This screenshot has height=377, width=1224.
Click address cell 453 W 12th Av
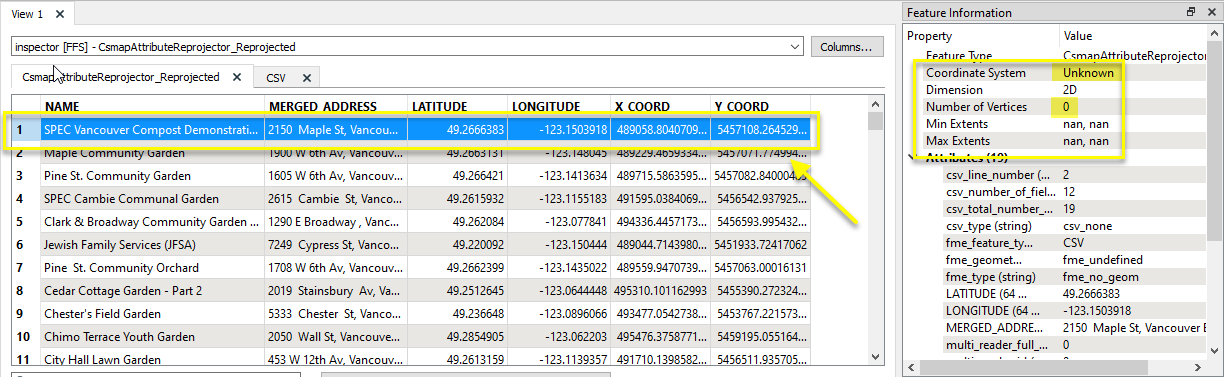pos(336,360)
